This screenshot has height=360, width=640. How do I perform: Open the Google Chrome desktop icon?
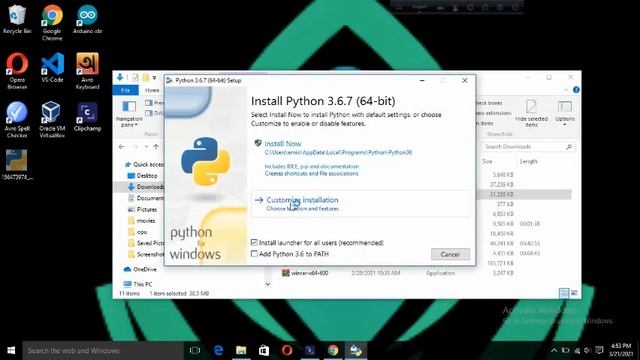point(52,22)
